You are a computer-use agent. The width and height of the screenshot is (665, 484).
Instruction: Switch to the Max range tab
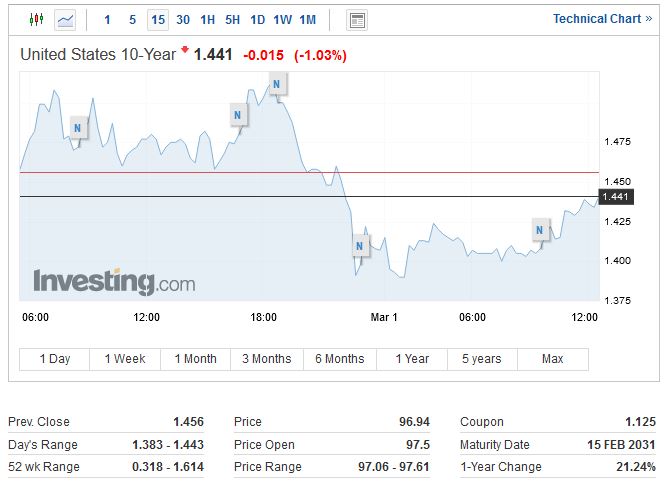point(552,359)
